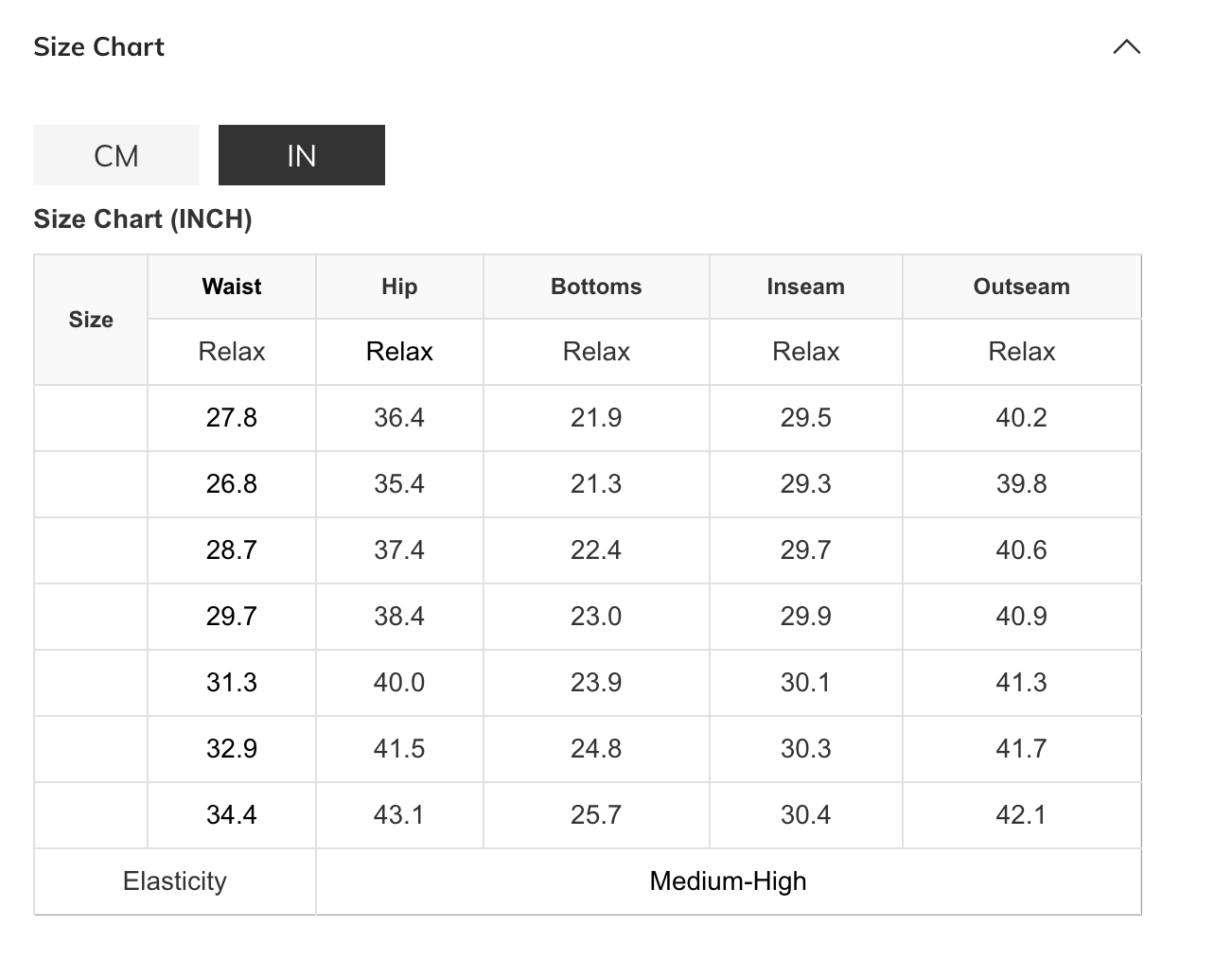
Task: Select bottoms value 22.4 cell
Action: (596, 550)
